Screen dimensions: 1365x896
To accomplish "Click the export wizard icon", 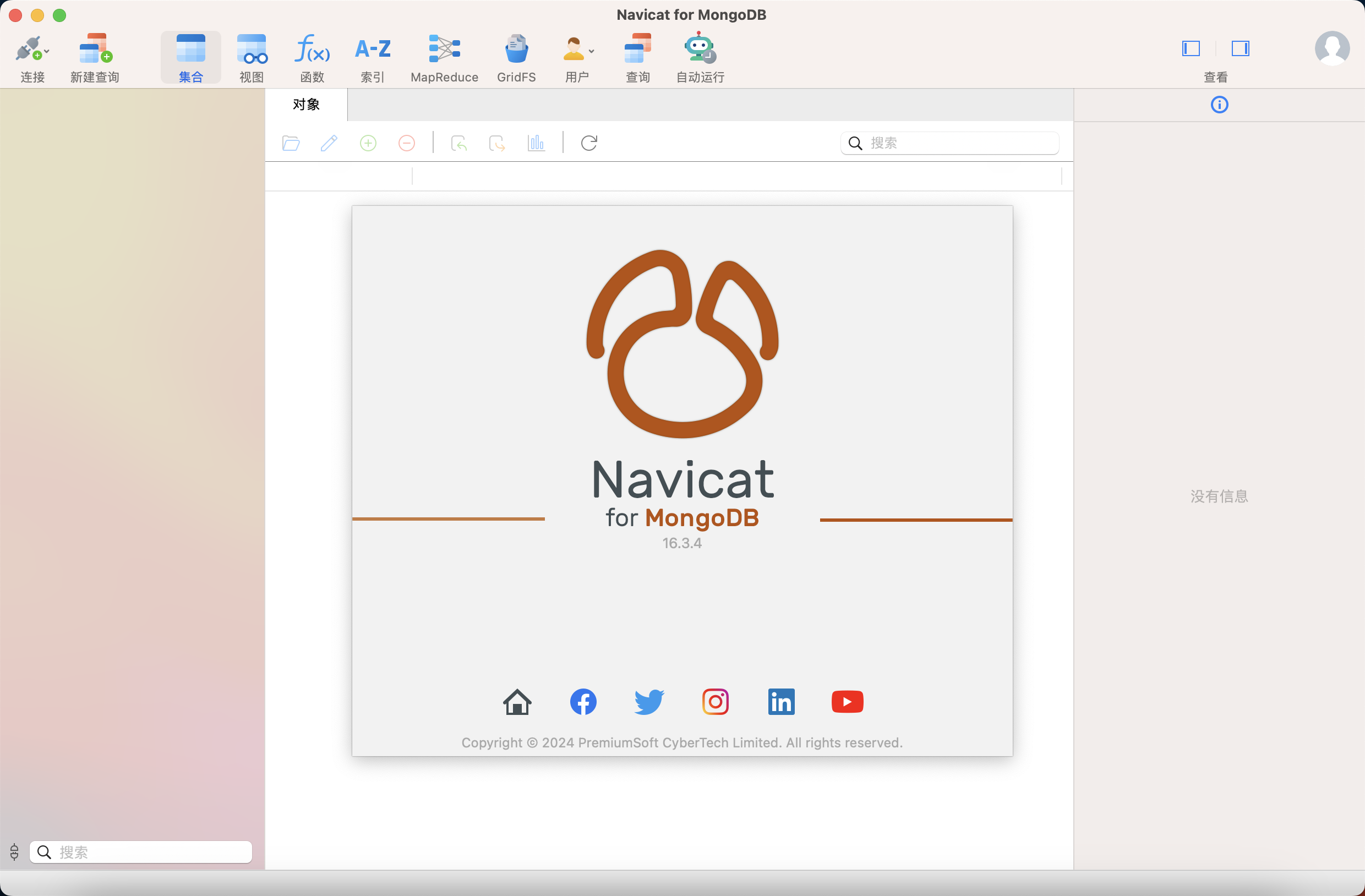I will (x=497, y=143).
